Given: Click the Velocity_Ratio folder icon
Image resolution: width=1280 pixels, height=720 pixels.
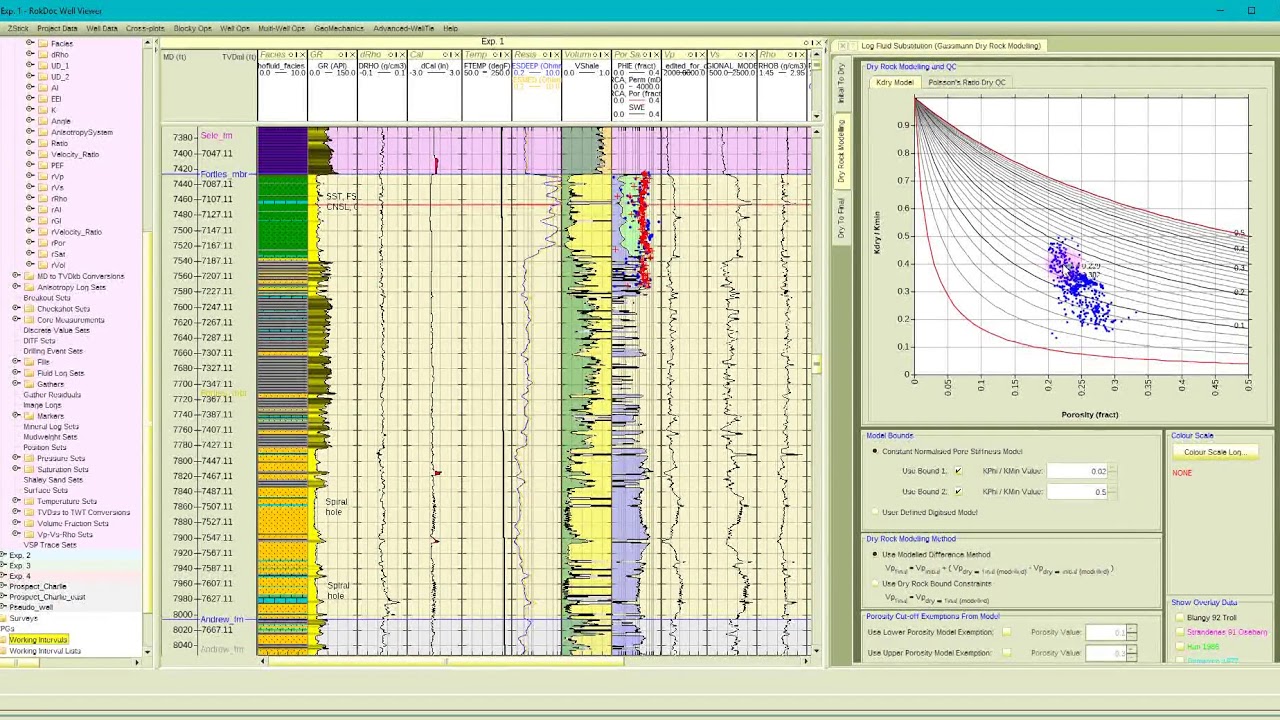Looking at the screenshot, I should click(43, 154).
